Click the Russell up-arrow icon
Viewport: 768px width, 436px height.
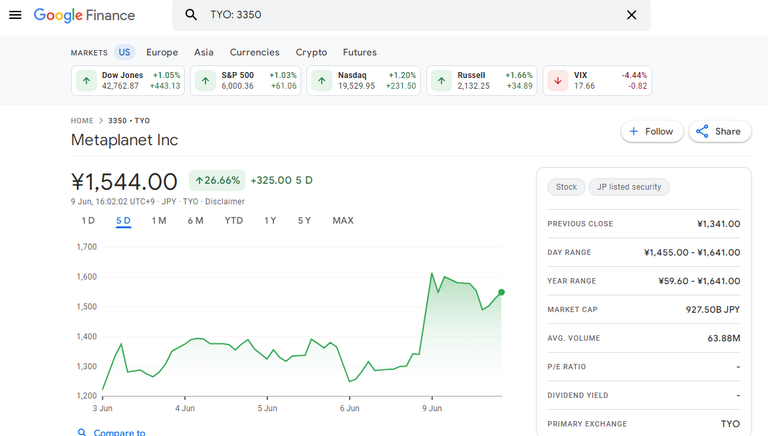(441, 81)
